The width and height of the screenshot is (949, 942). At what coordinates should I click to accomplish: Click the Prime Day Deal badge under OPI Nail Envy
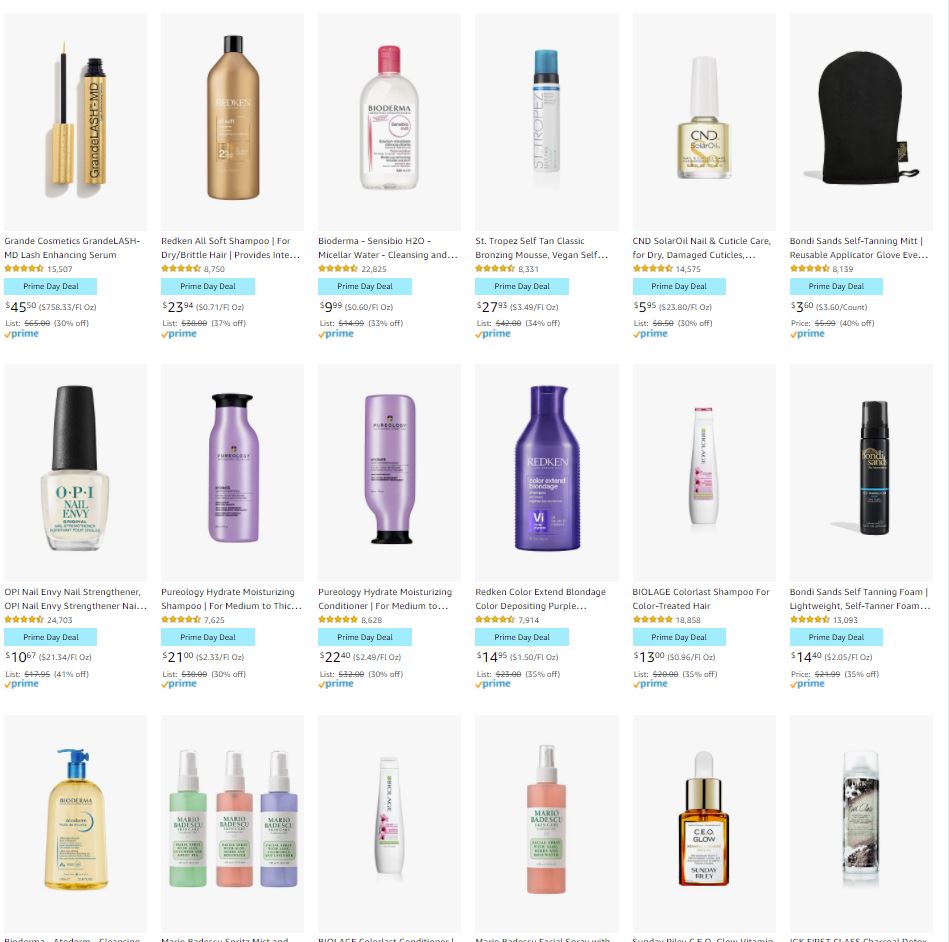click(50, 637)
